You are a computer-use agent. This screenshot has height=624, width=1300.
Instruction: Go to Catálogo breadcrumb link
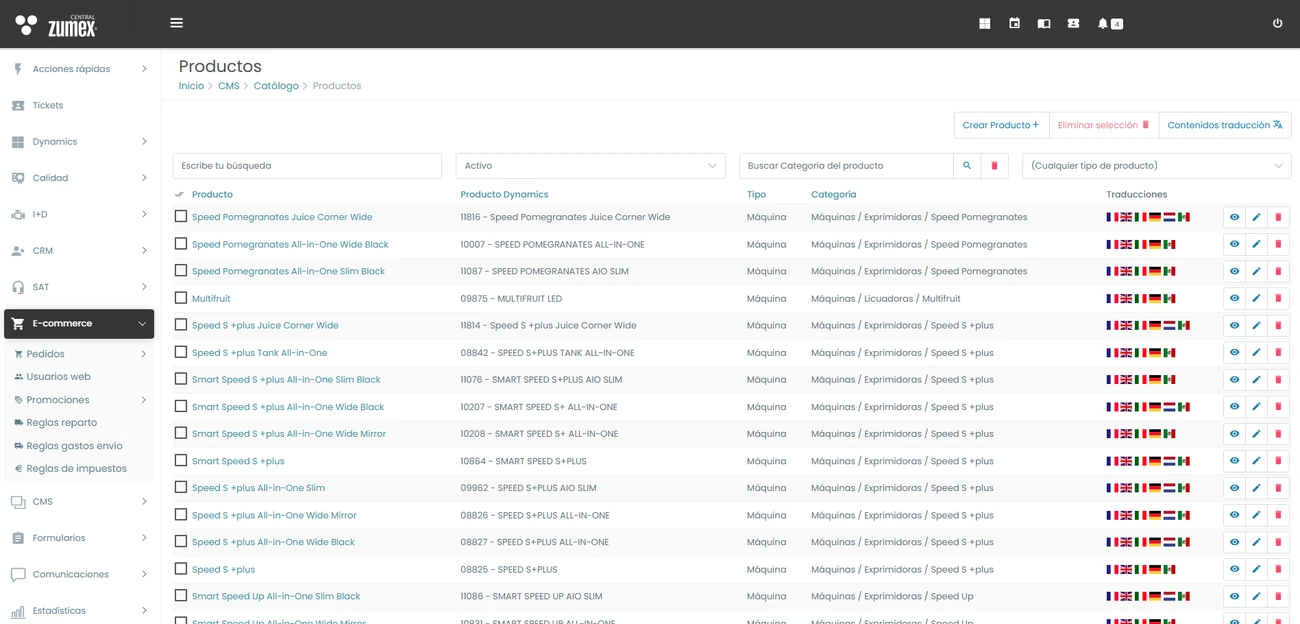276,86
